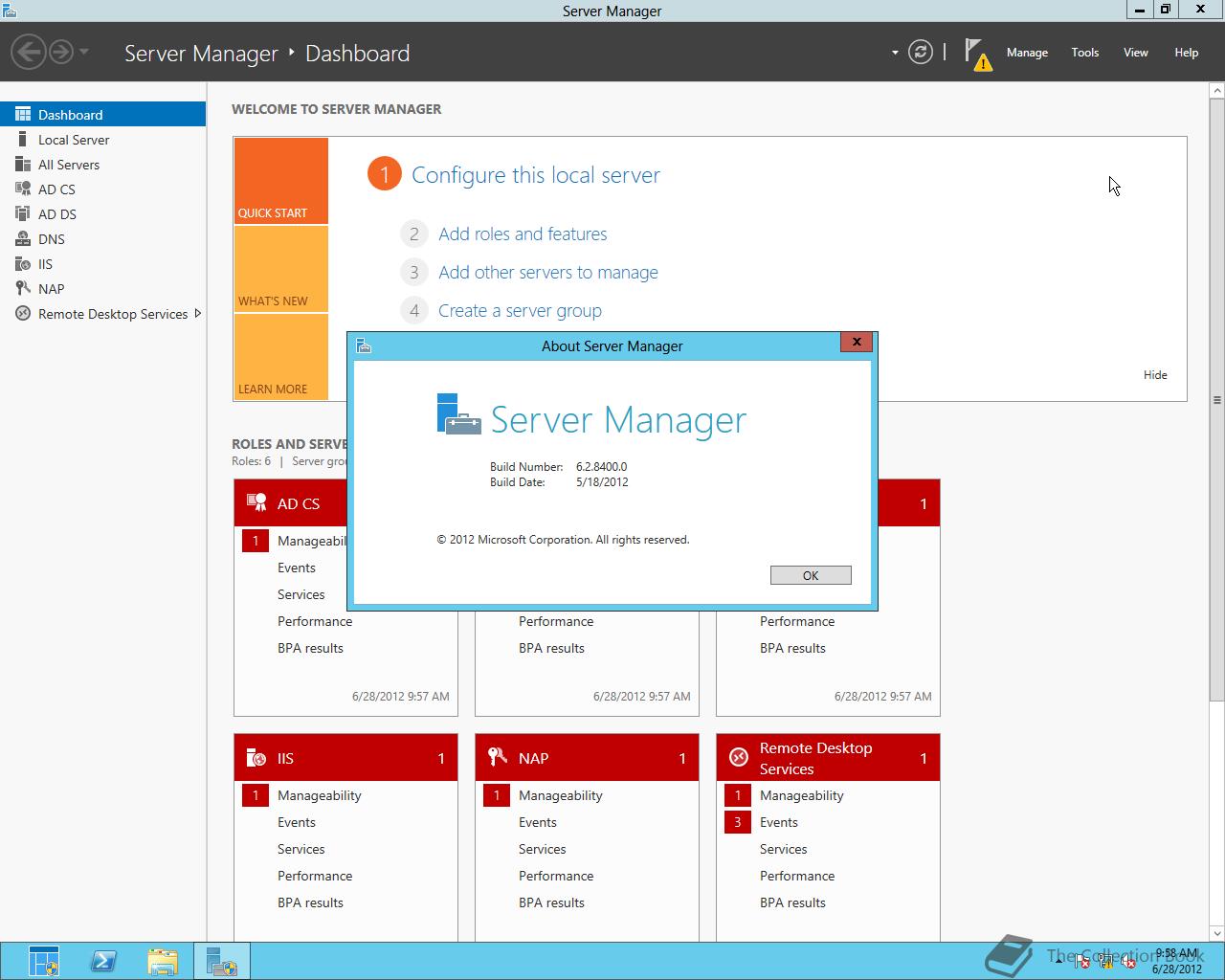Click Add roles and features link
1225x980 pixels.
[x=523, y=234]
